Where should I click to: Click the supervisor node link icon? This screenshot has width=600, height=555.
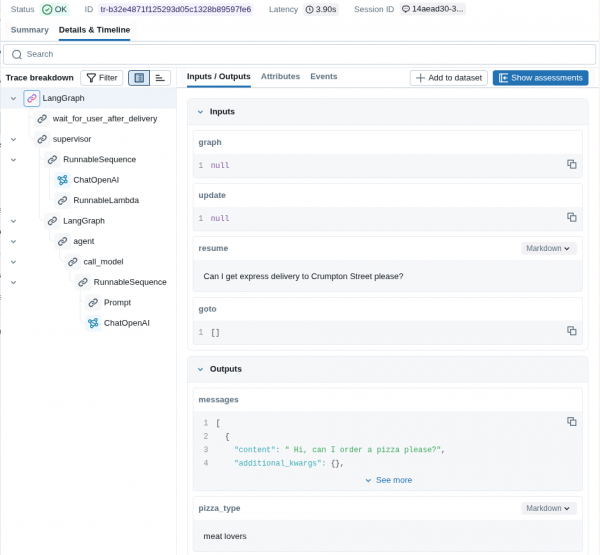coord(42,139)
